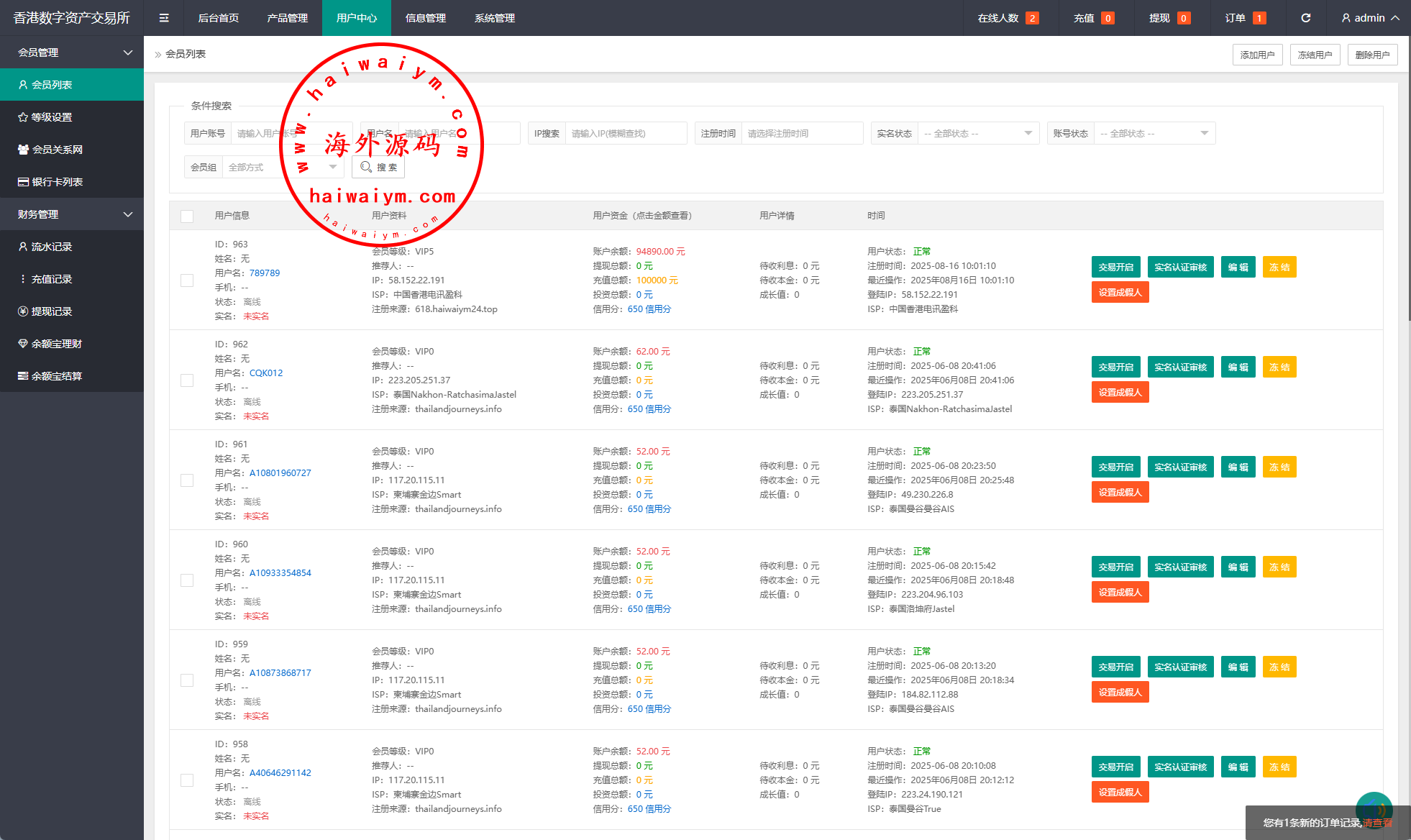Check the checkbox for user ID 963
This screenshot has width=1411, height=840.
click(187, 280)
